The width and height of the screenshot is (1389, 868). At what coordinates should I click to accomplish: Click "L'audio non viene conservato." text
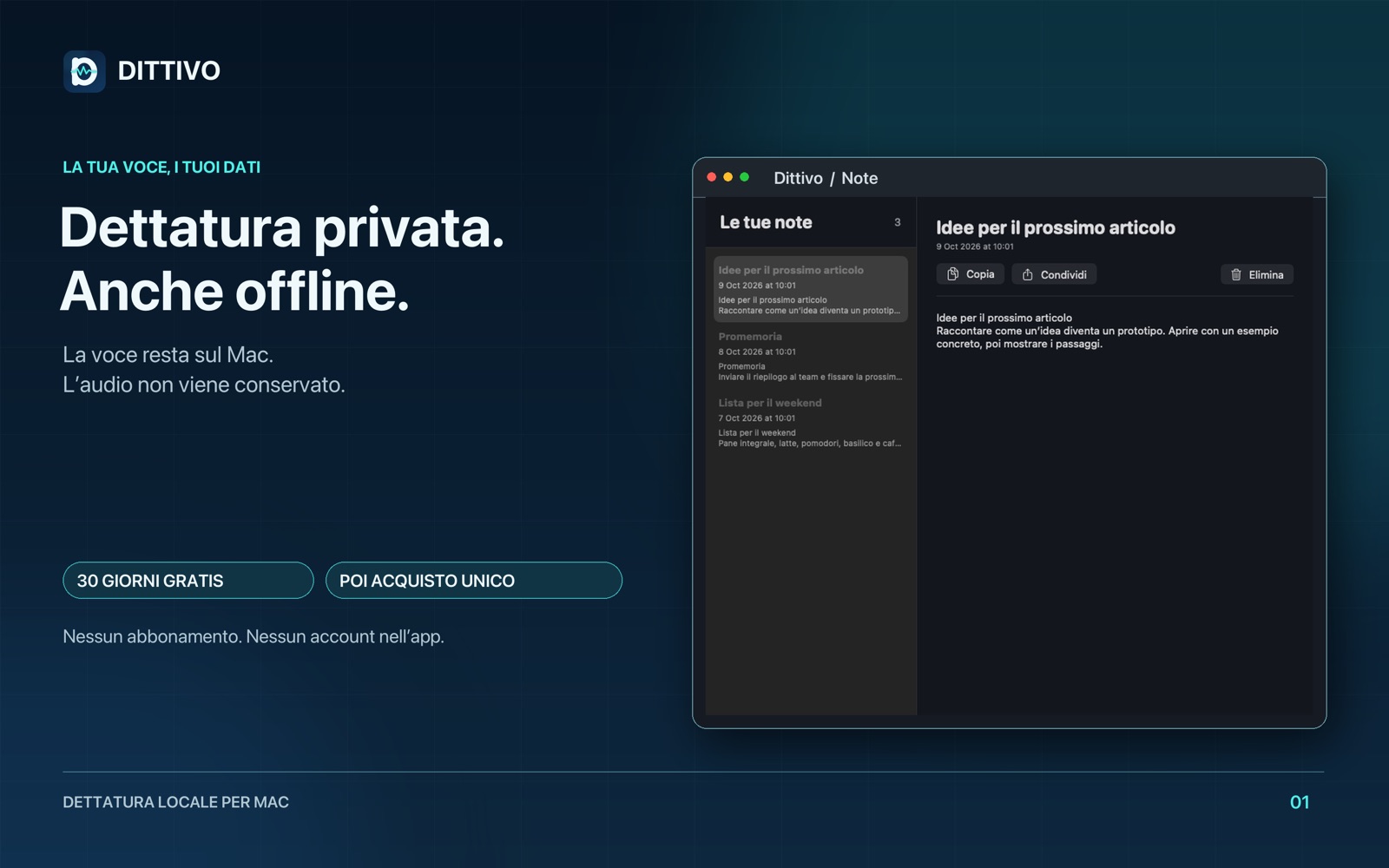click(x=204, y=385)
